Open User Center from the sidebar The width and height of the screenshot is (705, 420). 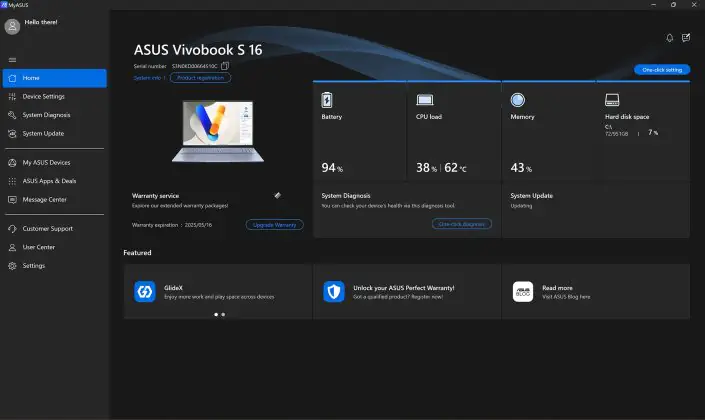click(54, 247)
